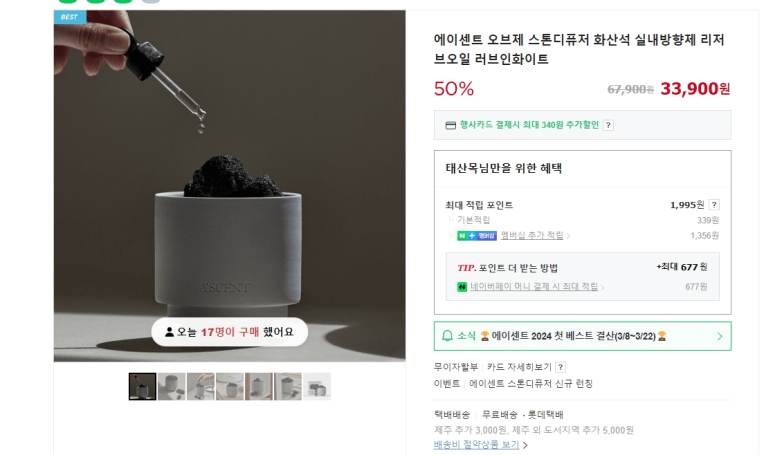Image resolution: width=773 pixels, height=455 pixels.
Task: Click 카드 자세히보기 text
Action: (x=519, y=367)
